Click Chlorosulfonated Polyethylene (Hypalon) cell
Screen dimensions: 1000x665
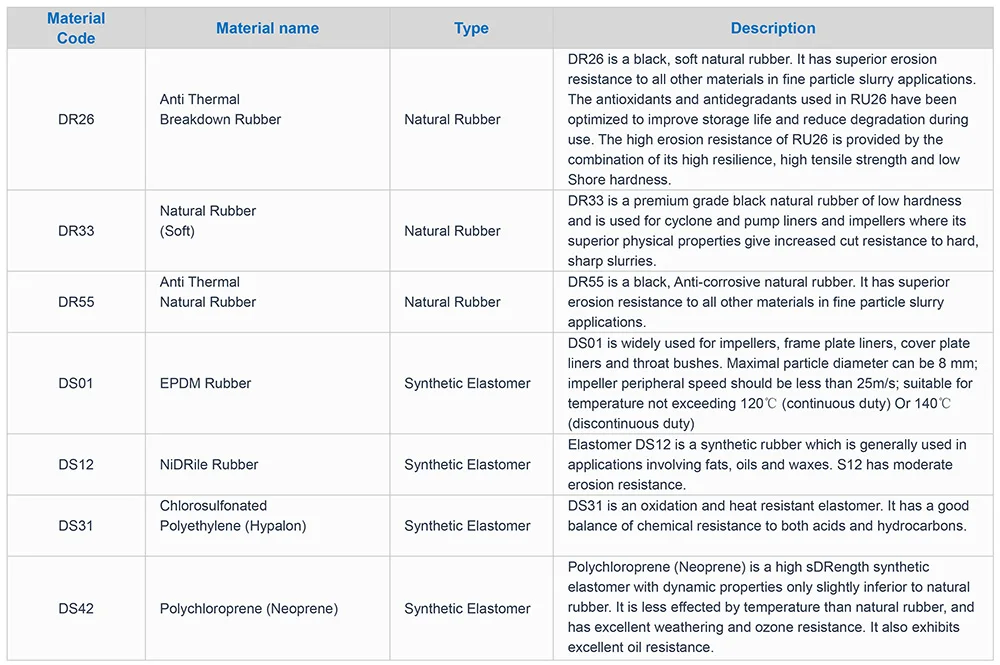pyautogui.click(x=233, y=516)
